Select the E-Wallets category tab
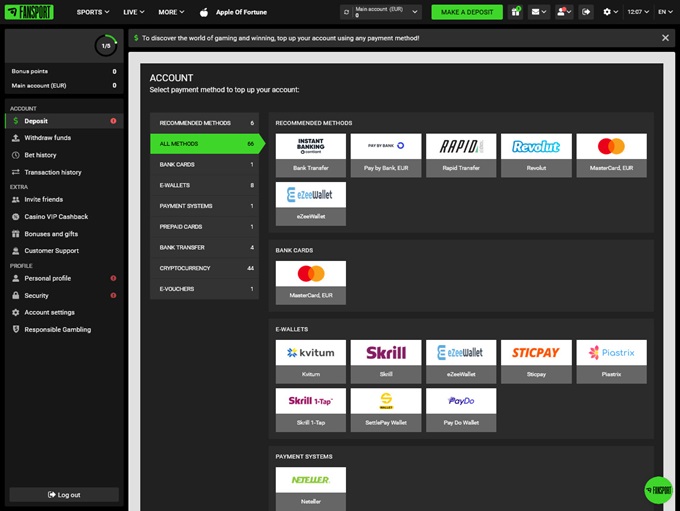 pyautogui.click(x=204, y=185)
